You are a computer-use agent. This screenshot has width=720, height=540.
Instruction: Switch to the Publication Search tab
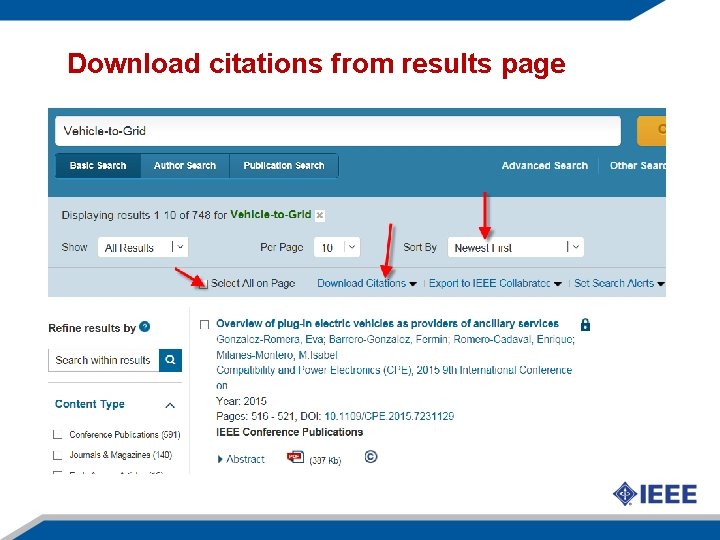coord(284,165)
